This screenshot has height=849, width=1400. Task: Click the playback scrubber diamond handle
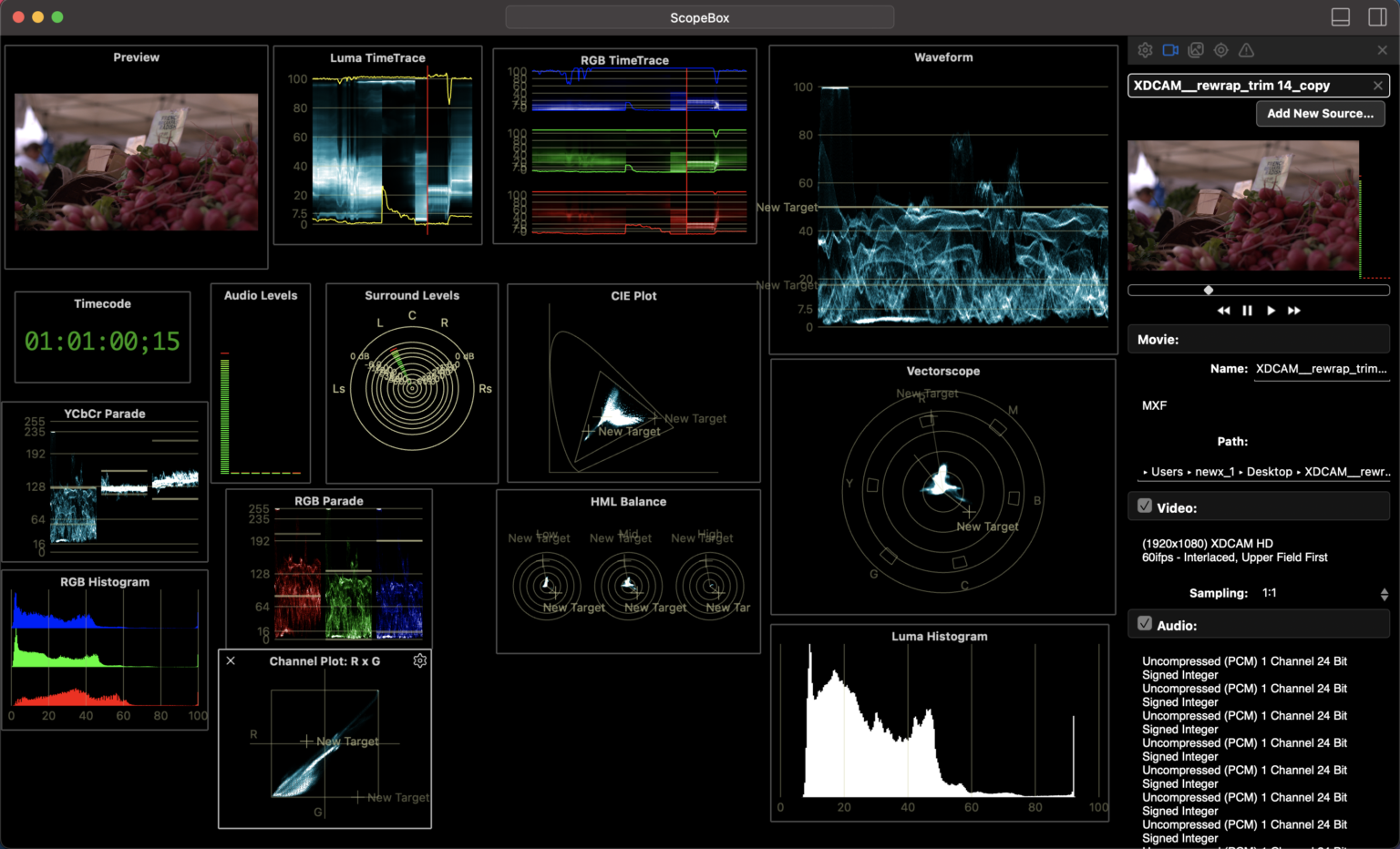(x=1209, y=290)
